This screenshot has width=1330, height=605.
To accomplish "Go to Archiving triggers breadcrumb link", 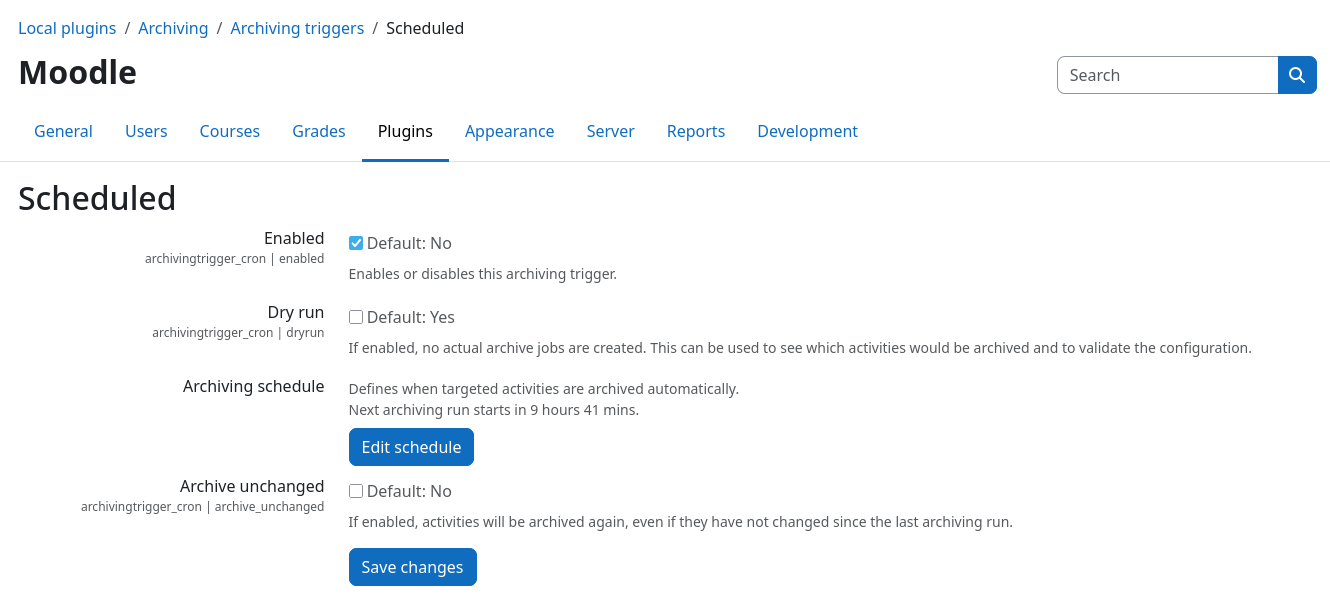I will (x=297, y=28).
